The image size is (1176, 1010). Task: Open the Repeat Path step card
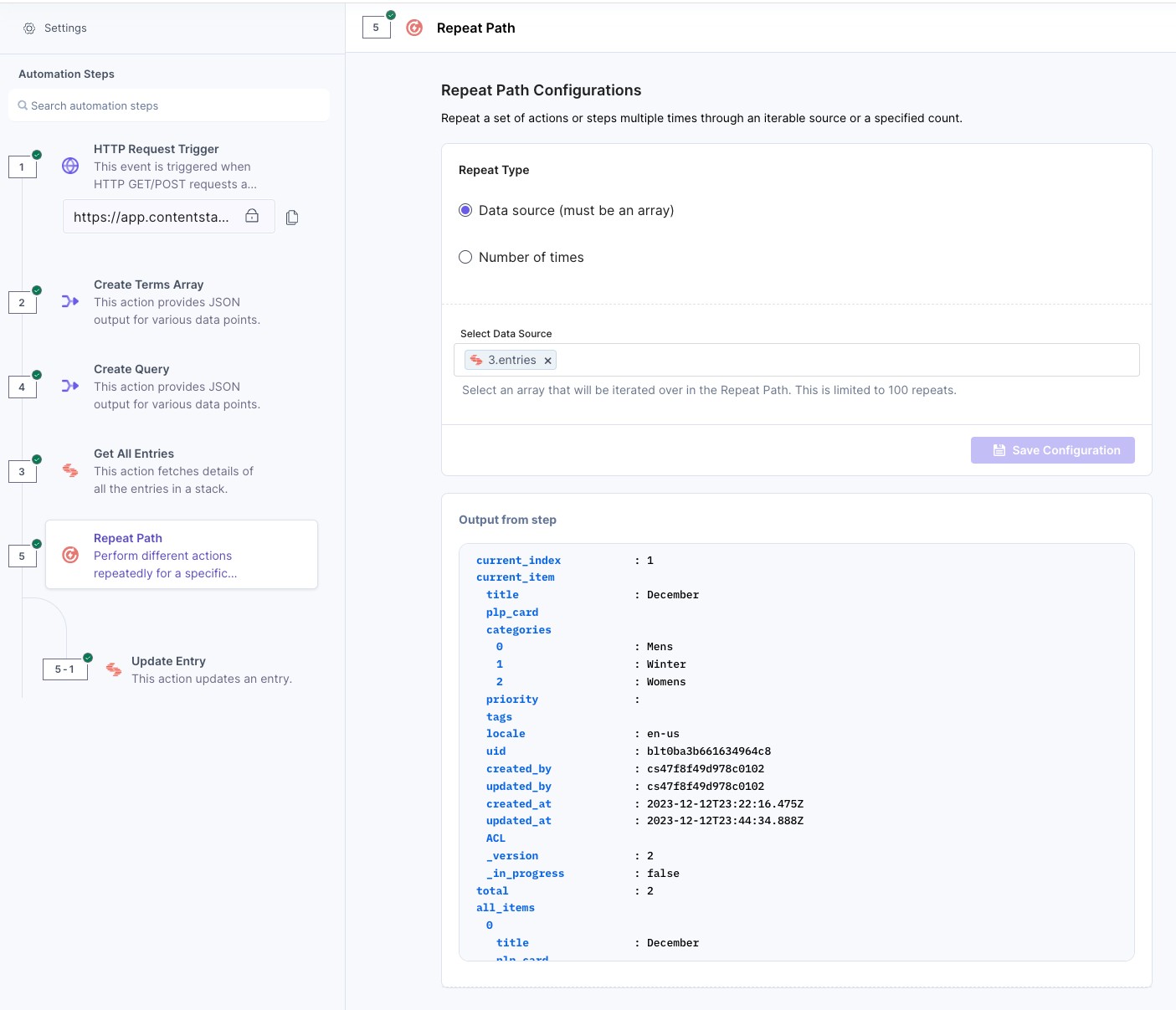point(182,555)
